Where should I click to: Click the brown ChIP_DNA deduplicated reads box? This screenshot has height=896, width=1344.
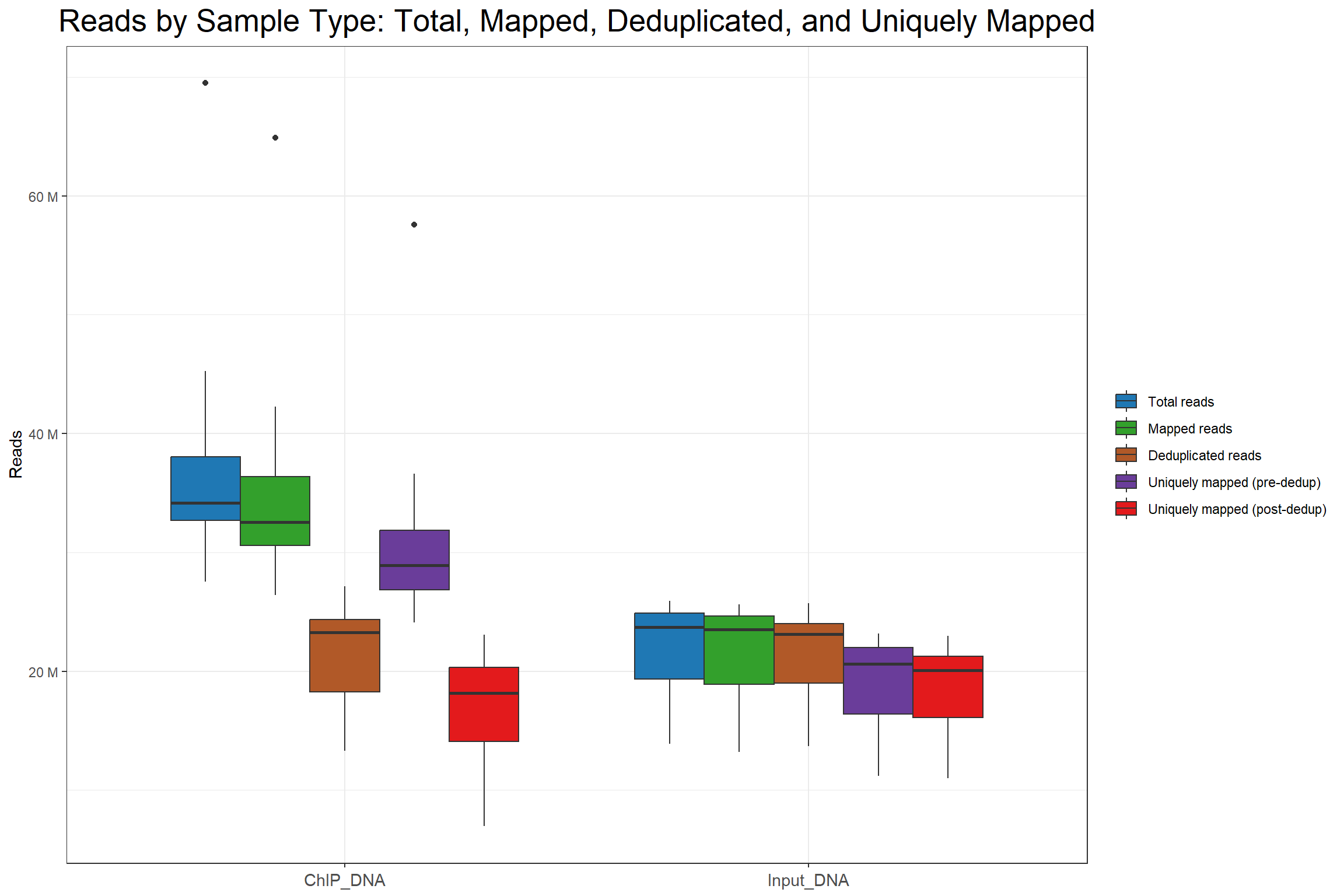(344, 662)
